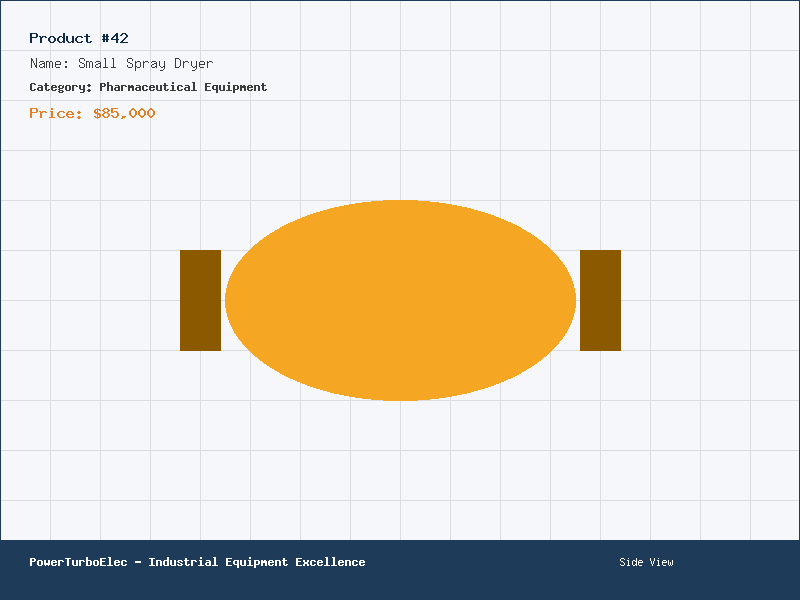Image resolution: width=800 pixels, height=600 pixels.
Task: Click the $85,000 amount
Action: [124, 113]
